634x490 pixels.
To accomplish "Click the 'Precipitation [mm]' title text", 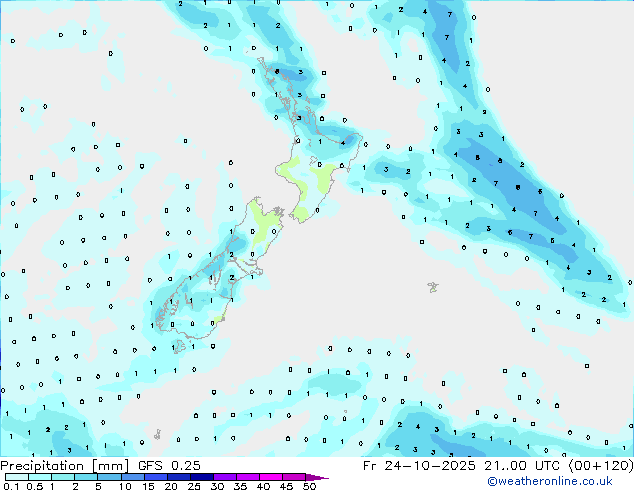I will [65, 466].
